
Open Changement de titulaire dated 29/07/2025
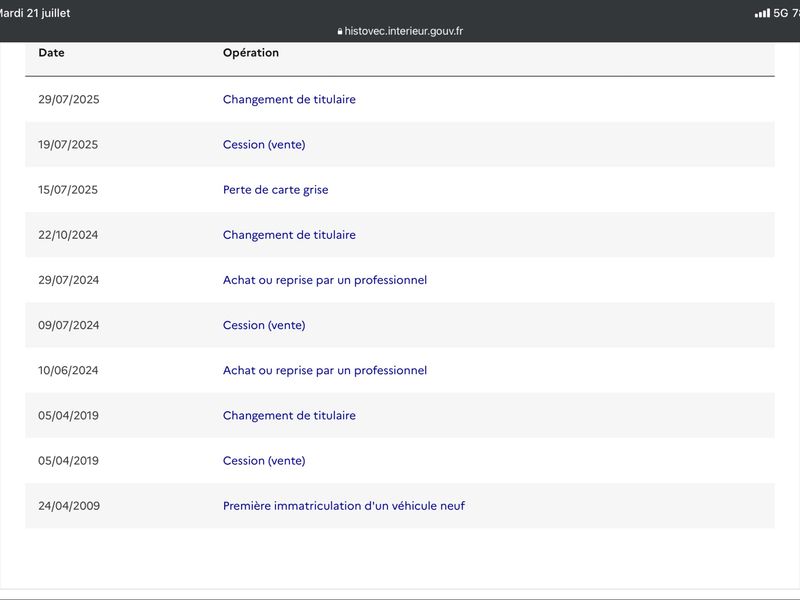(x=289, y=99)
